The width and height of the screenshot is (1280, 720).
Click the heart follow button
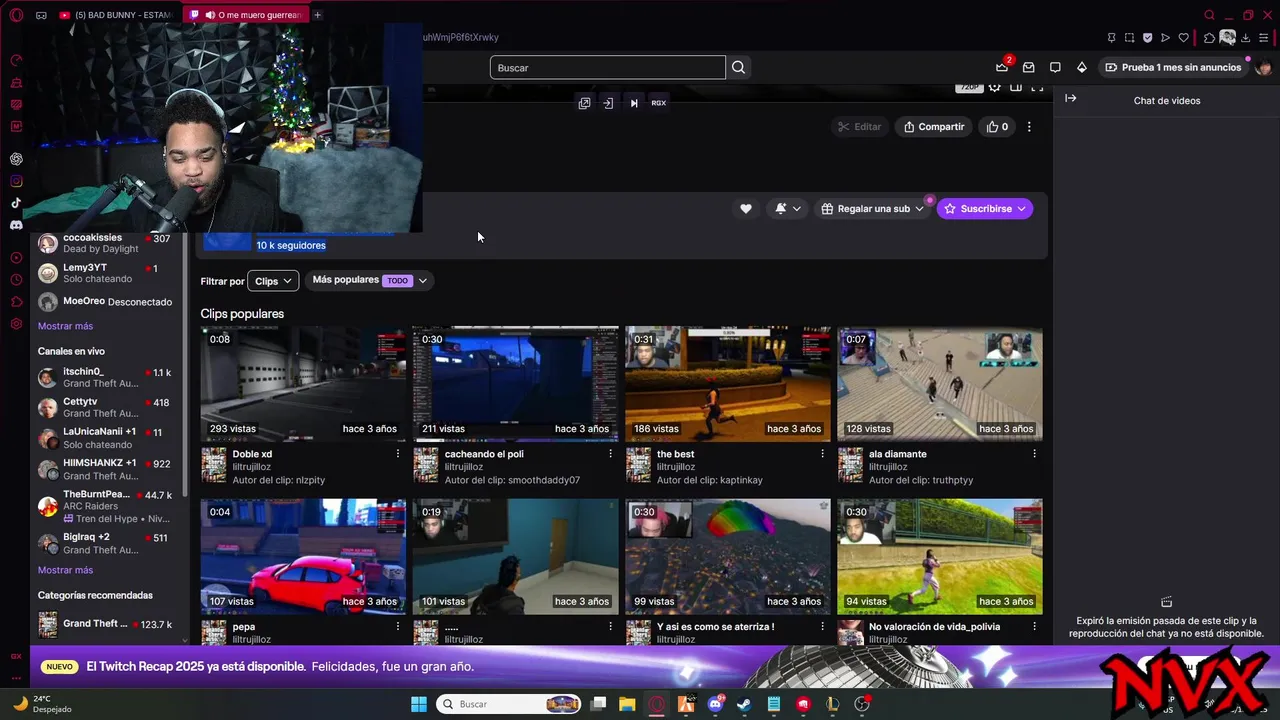pyautogui.click(x=745, y=209)
